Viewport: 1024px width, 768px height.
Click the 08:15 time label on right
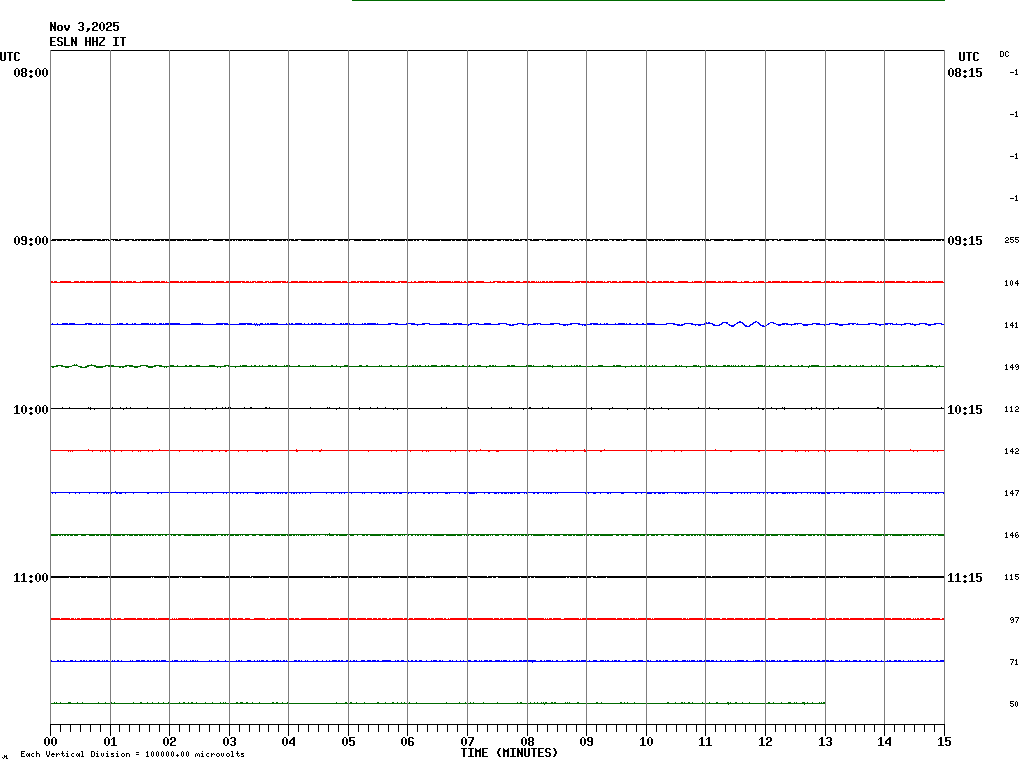(965, 73)
